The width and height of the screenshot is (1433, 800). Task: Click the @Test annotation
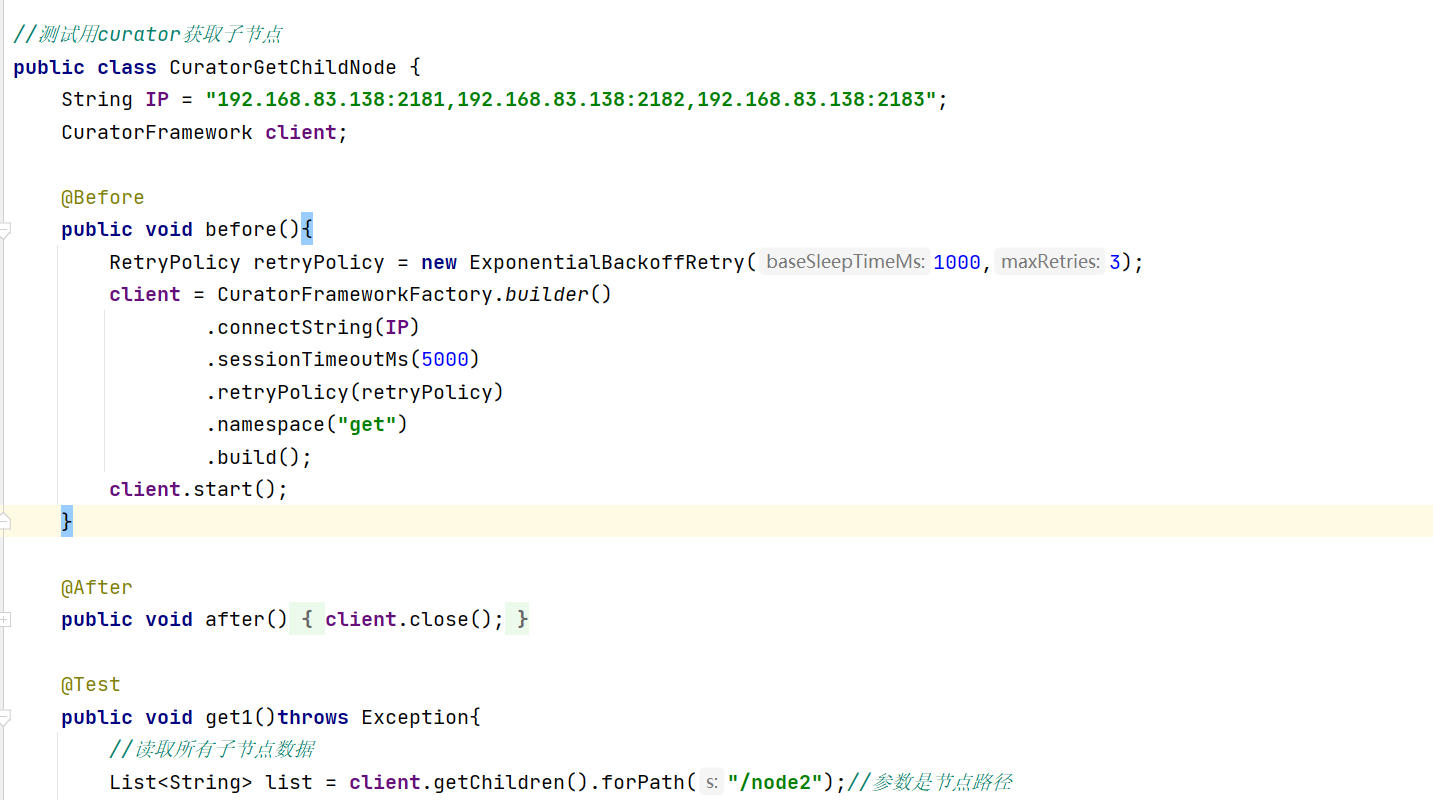tap(91, 684)
